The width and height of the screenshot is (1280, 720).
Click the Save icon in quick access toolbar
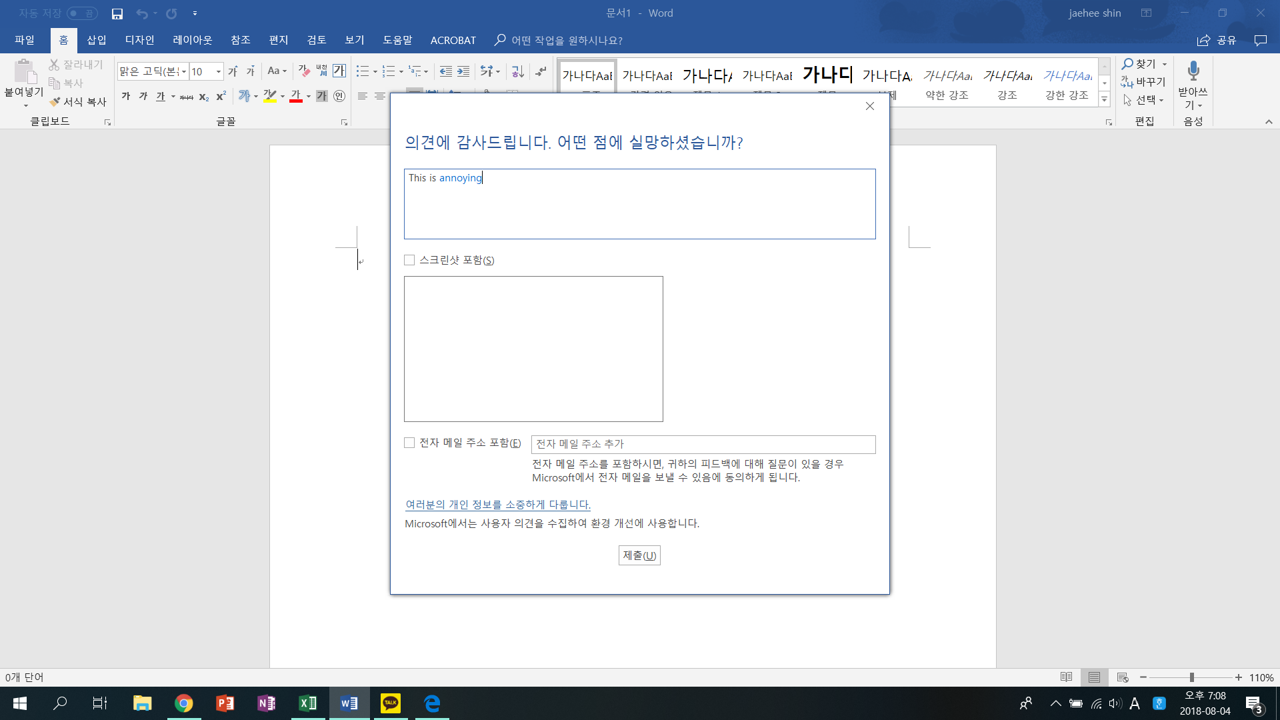[x=117, y=14]
